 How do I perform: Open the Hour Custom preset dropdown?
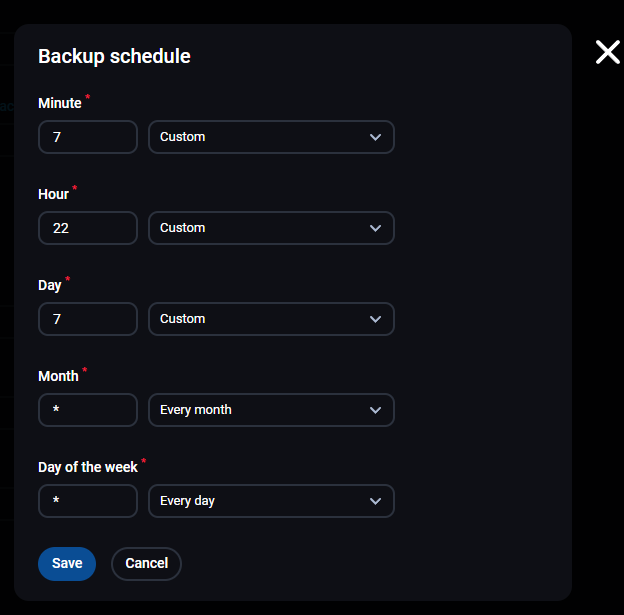pos(260,228)
